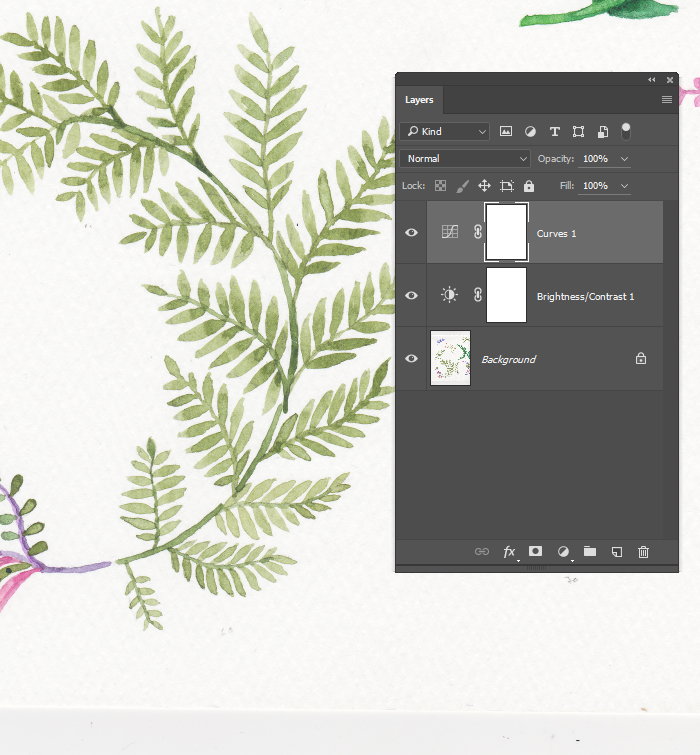700x755 pixels.
Task: Hide the Brightness/Contrast 1 layer
Action: (x=411, y=296)
